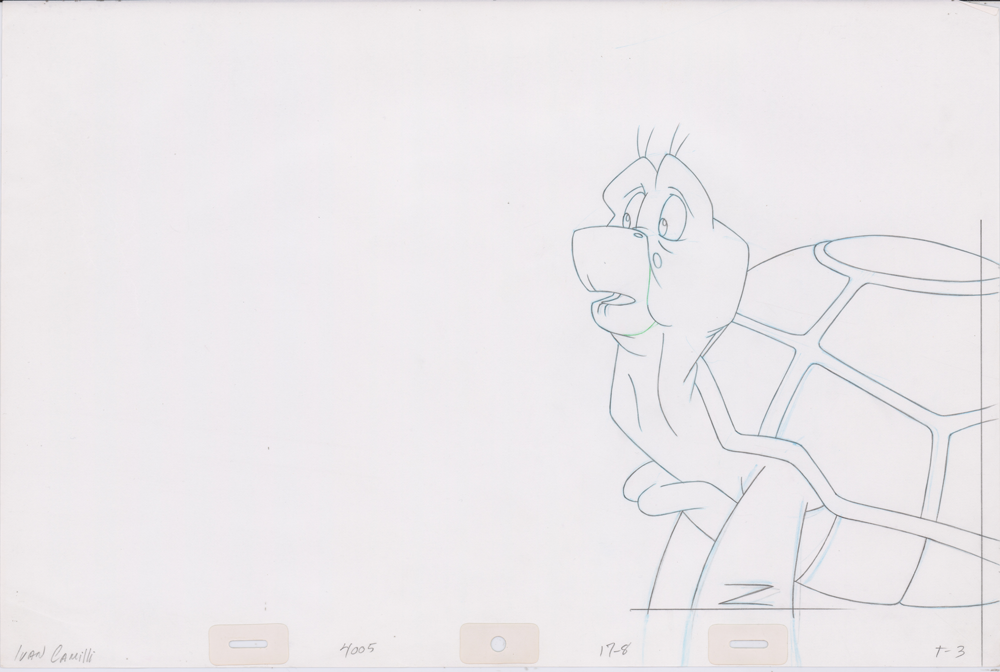The height and width of the screenshot is (672, 1000).
Task: Click the round center peg hole
Action: click(498, 643)
